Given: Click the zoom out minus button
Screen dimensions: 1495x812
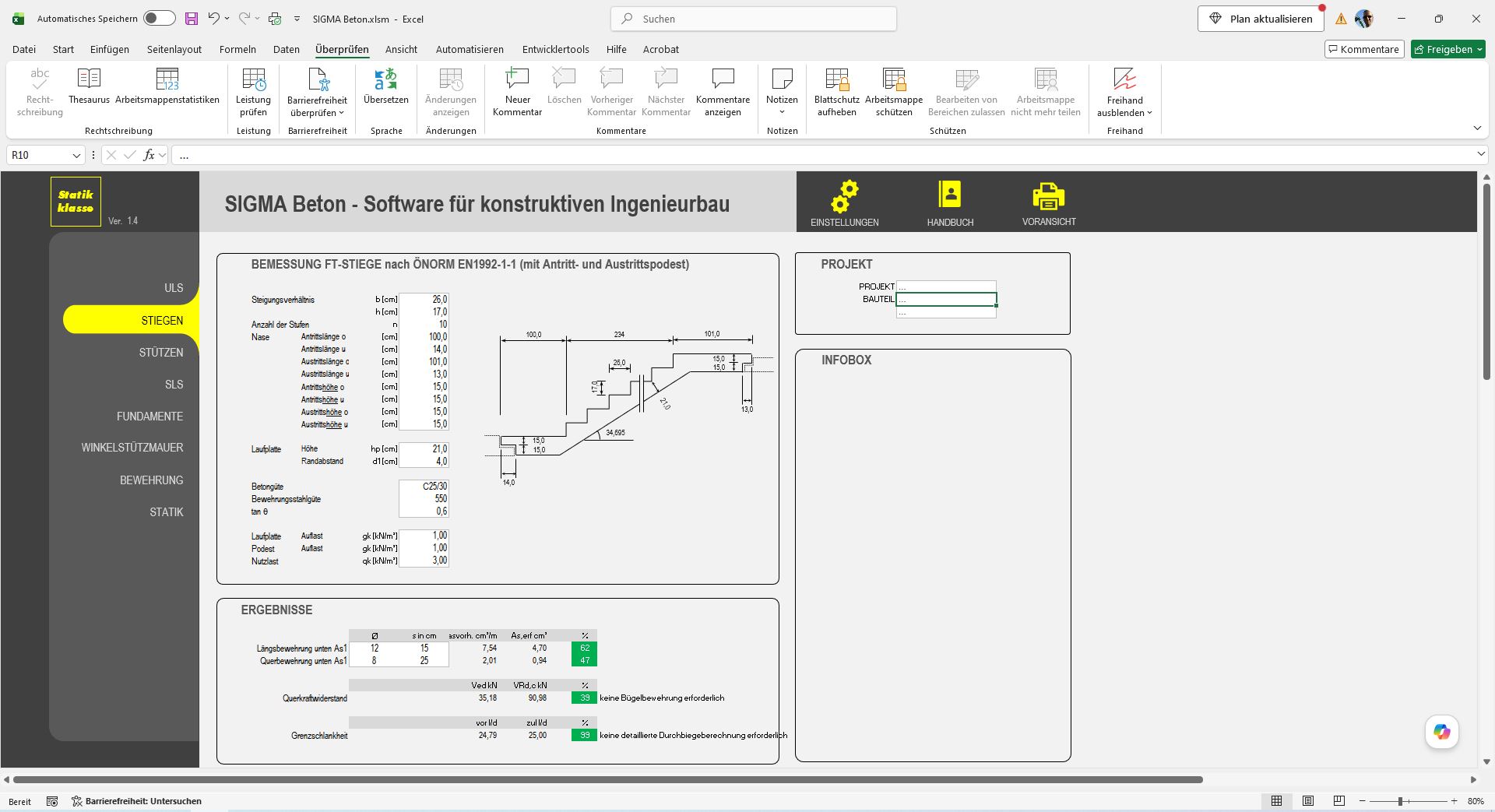Looking at the screenshot, I should [x=1362, y=801].
